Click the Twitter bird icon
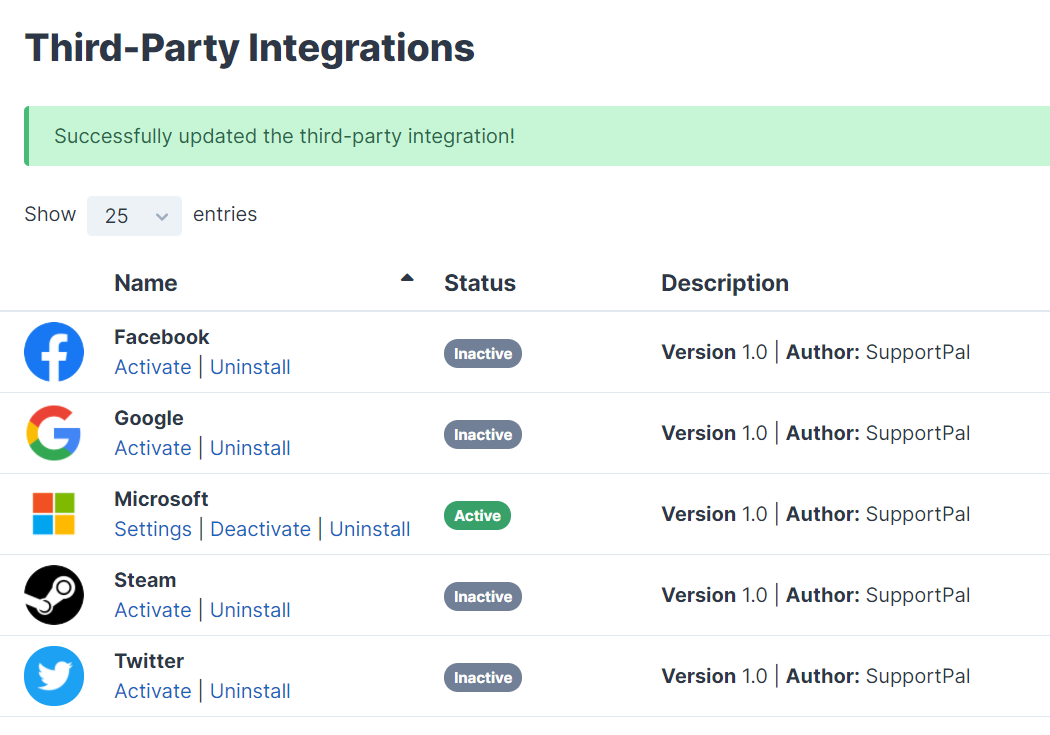This screenshot has height=735, width=1050. click(x=54, y=676)
